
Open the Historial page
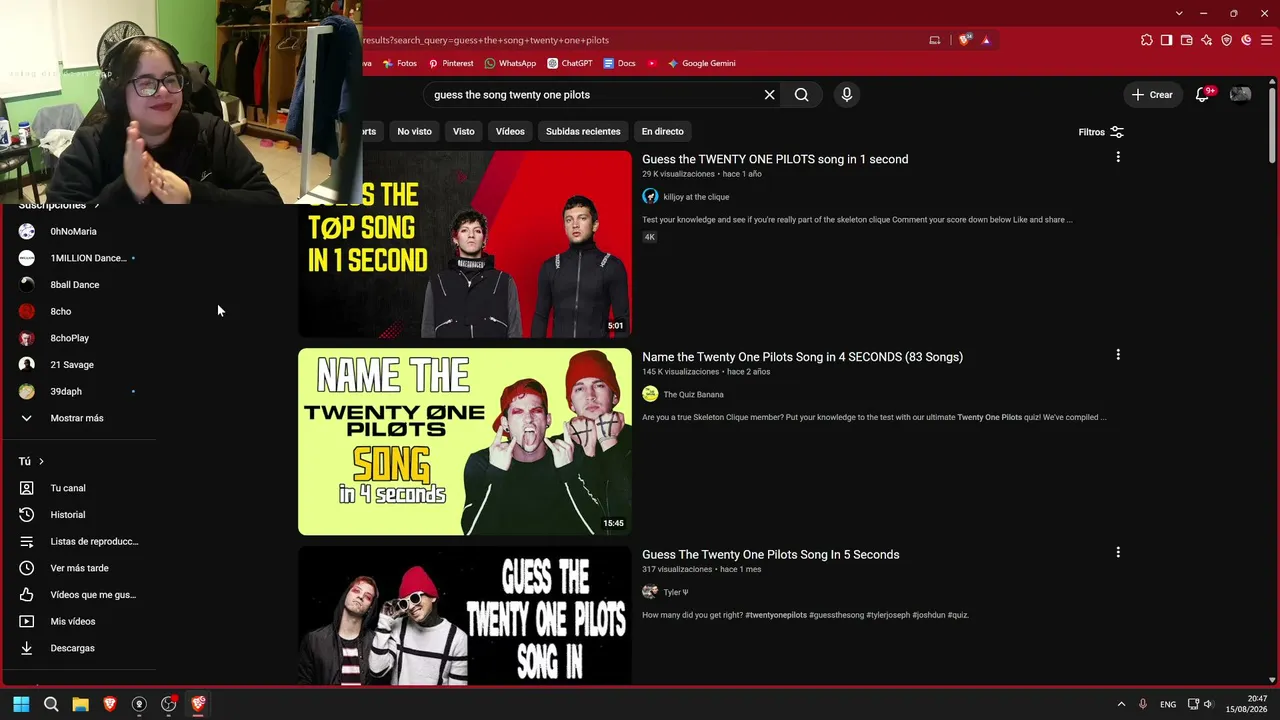[x=78, y=515]
